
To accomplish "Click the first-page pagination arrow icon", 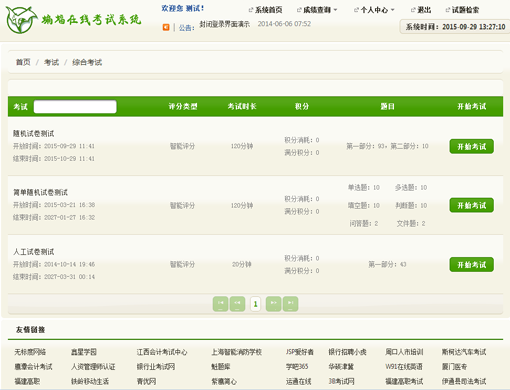I will coord(220,304).
